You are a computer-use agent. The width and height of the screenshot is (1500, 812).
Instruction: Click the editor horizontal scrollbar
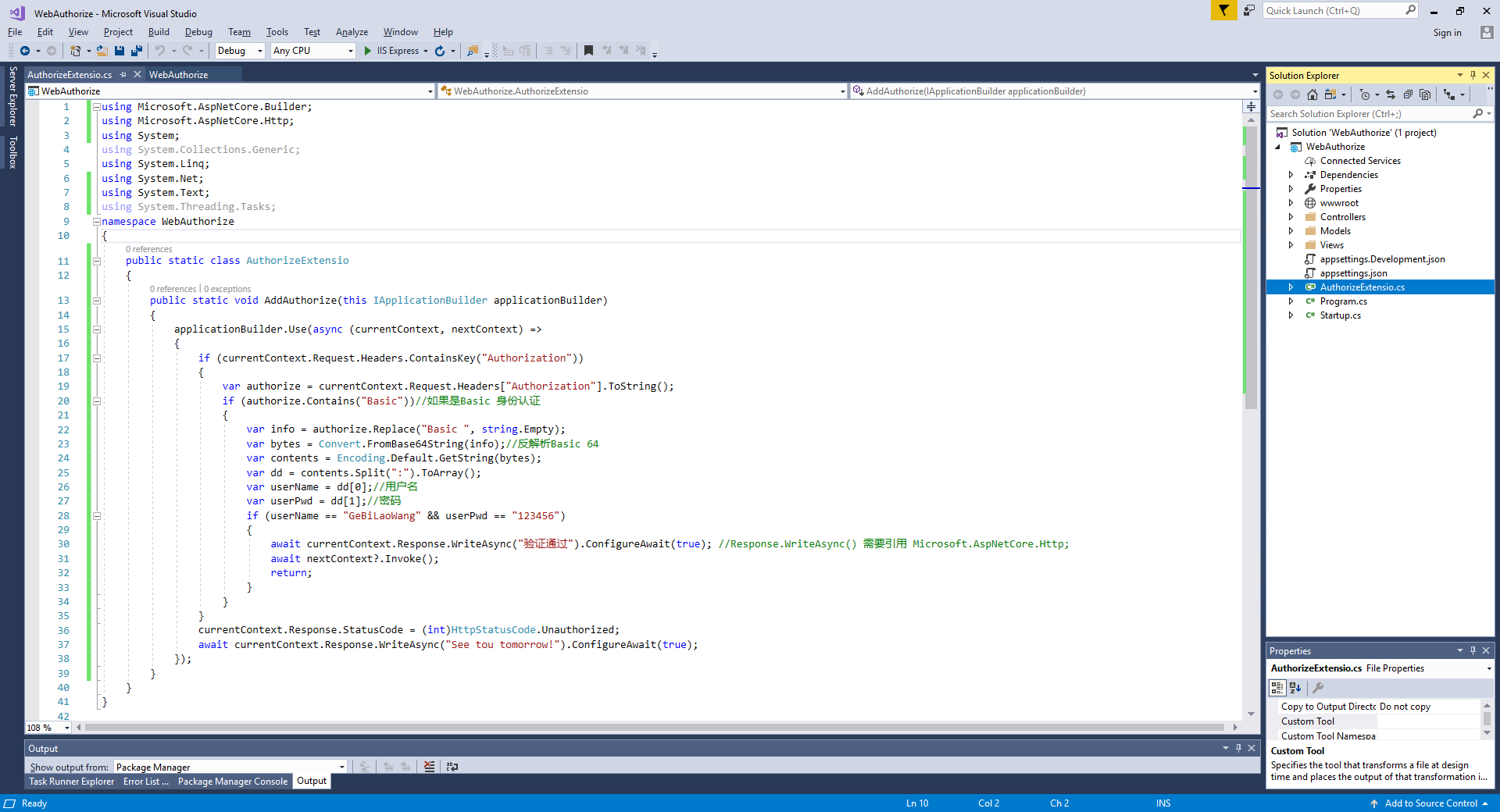pos(655,728)
